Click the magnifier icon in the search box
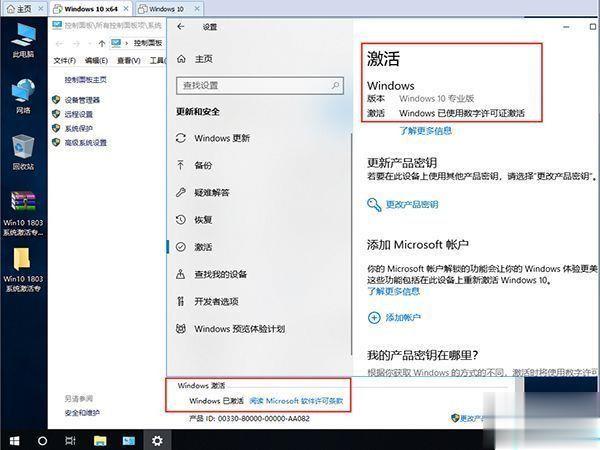Viewport: 600px width, 450px height. (336, 85)
